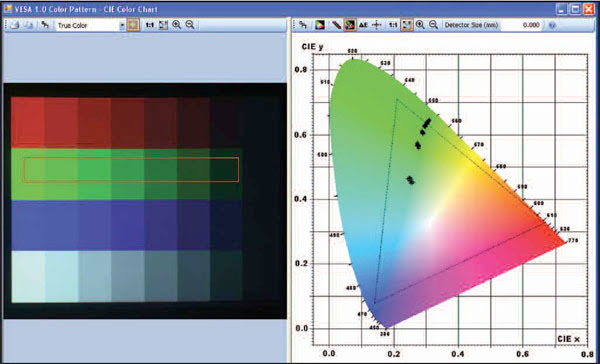Click the color gamut icon in the CIE toolbar
This screenshot has height=364, width=600.
tap(320, 25)
